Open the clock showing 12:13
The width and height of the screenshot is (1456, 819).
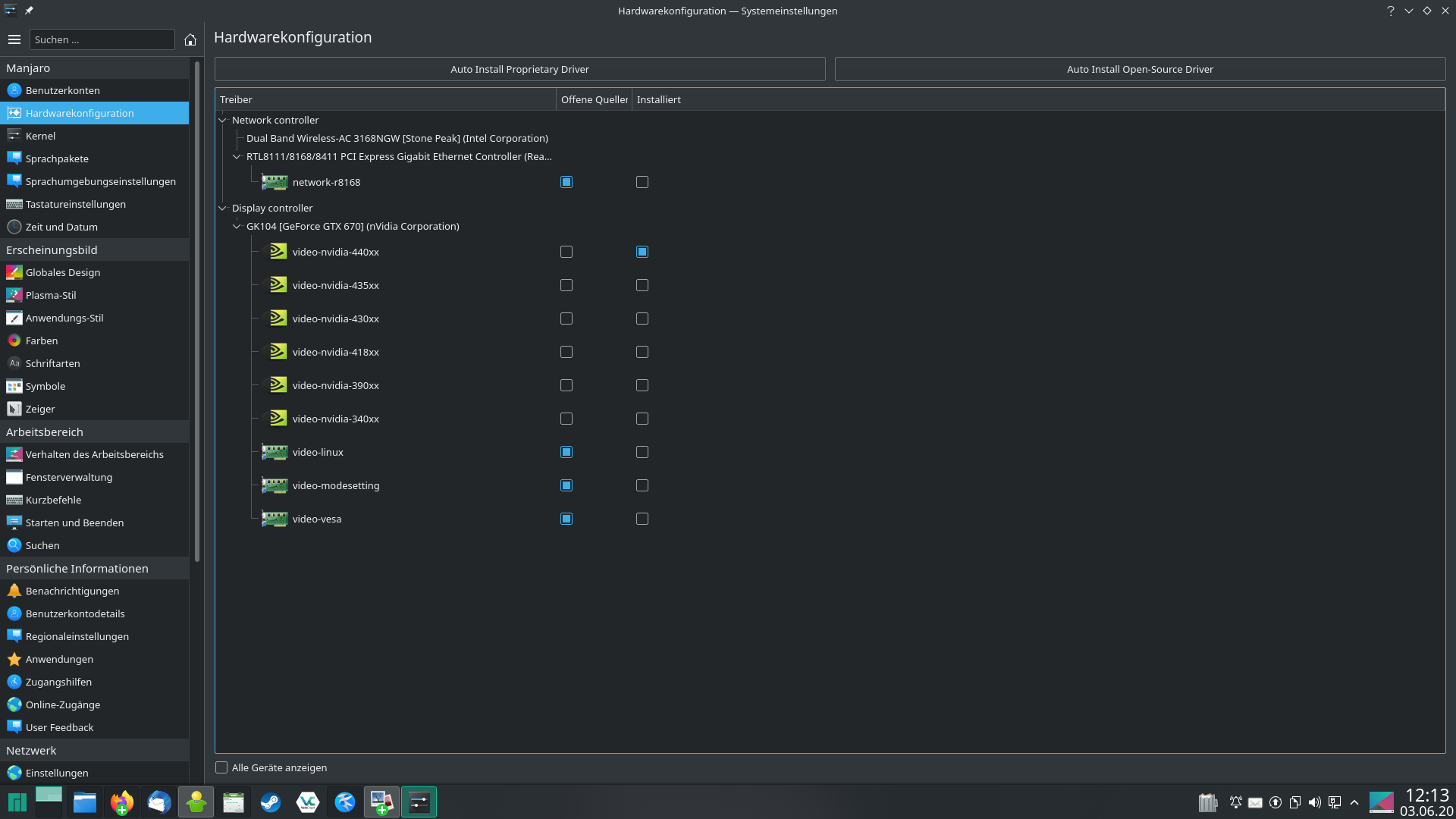[1426, 802]
